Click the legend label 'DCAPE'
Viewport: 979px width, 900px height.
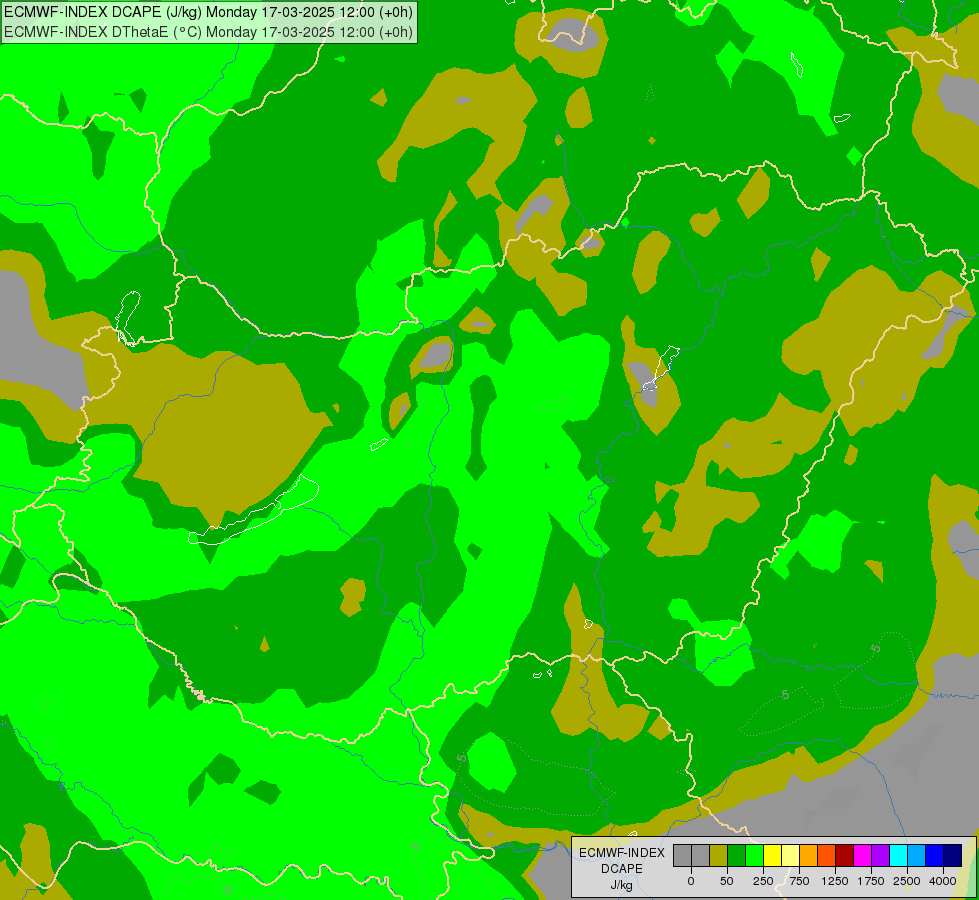tap(622, 869)
